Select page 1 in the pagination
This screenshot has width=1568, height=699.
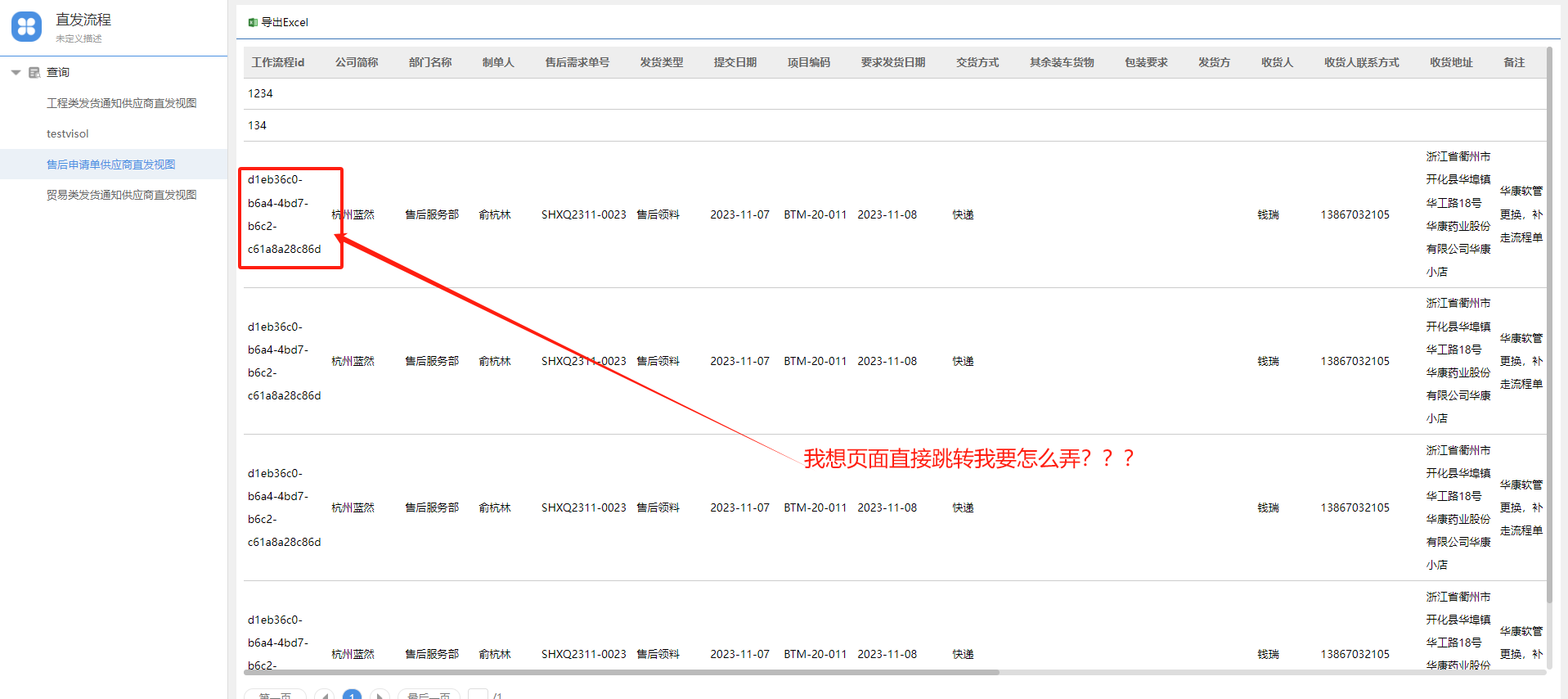click(x=352, y=695)
